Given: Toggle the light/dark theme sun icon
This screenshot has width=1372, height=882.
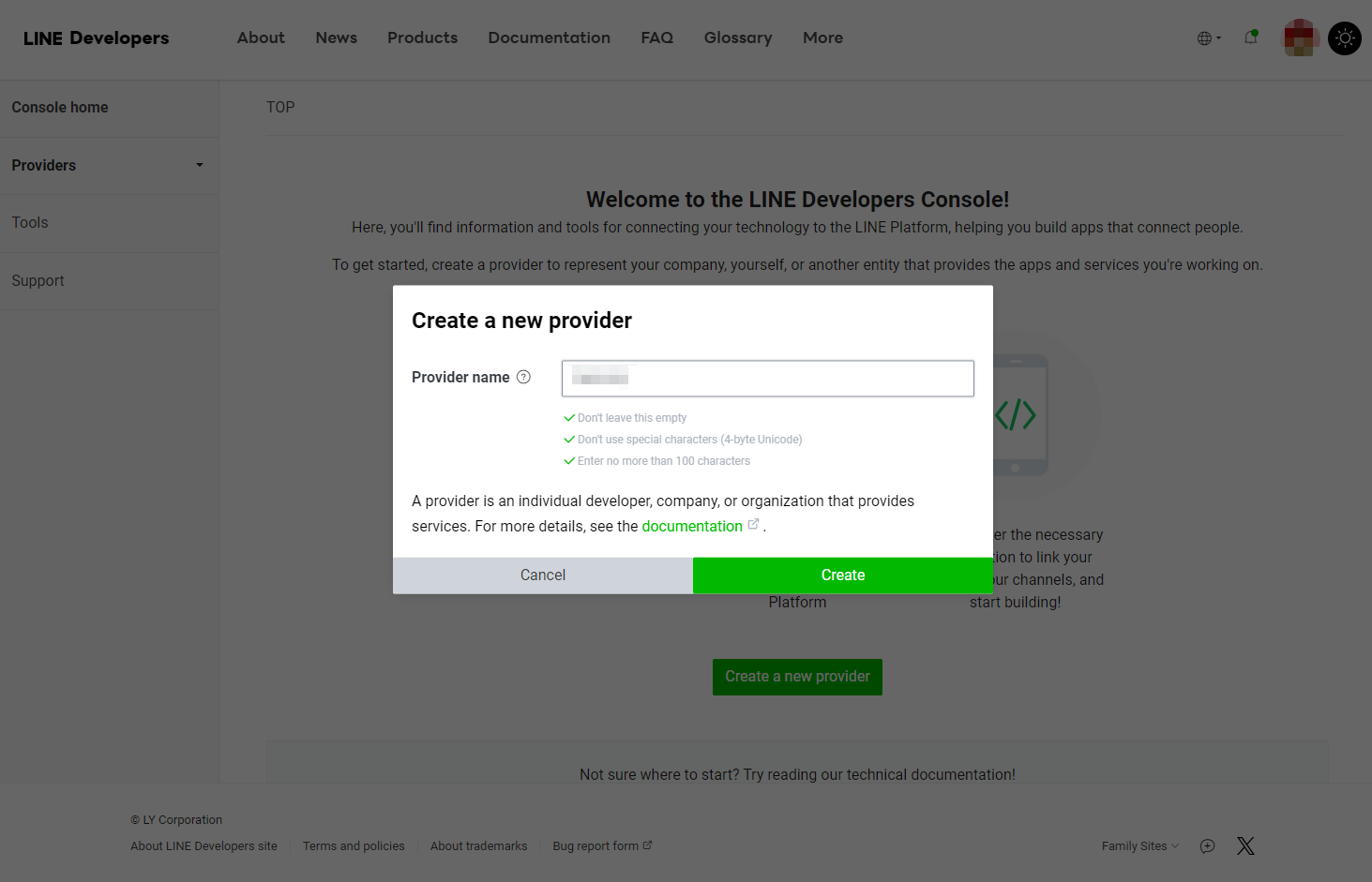Looking at the screenshot, I should [1345, 37].
